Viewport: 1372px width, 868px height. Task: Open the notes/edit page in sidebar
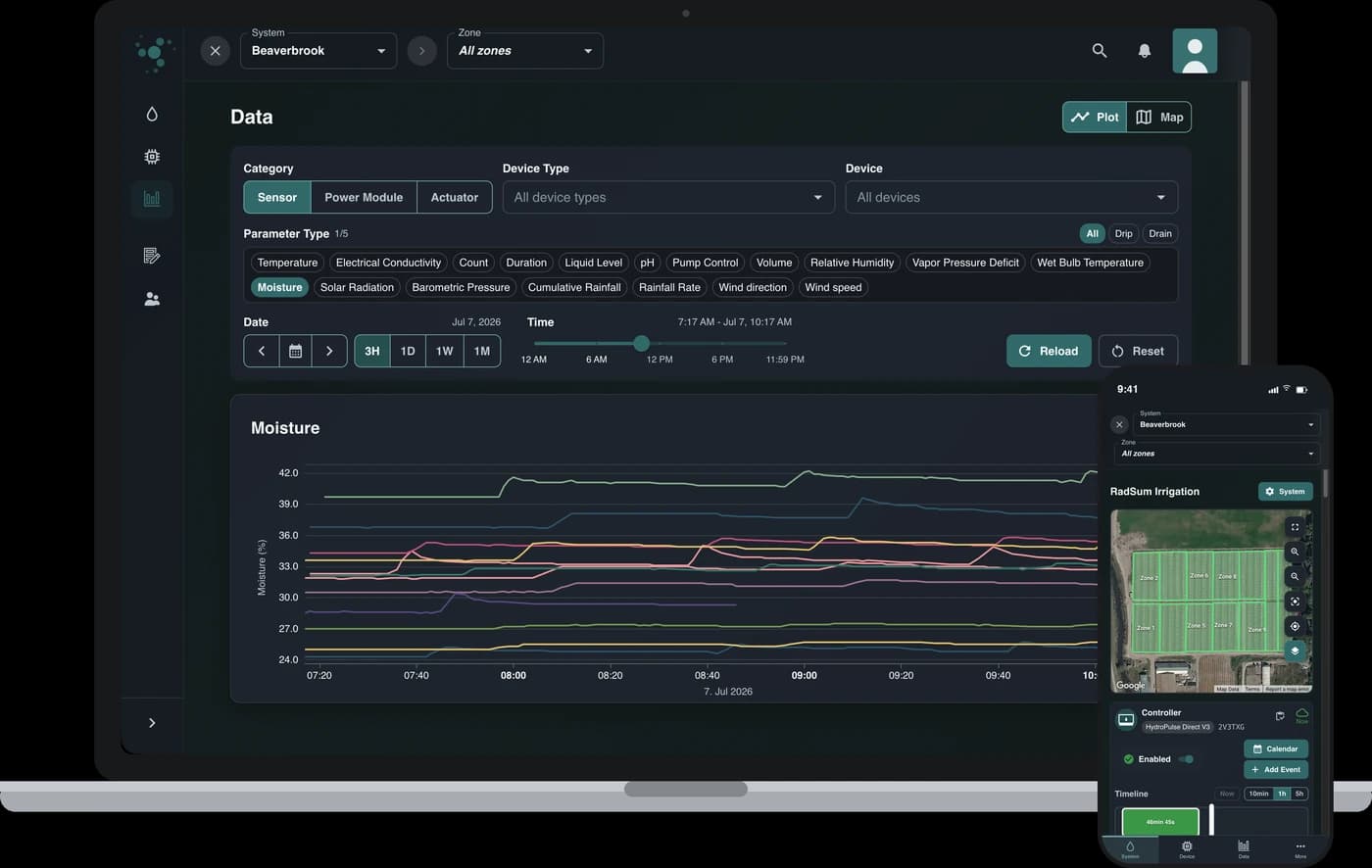coord(152,256)
